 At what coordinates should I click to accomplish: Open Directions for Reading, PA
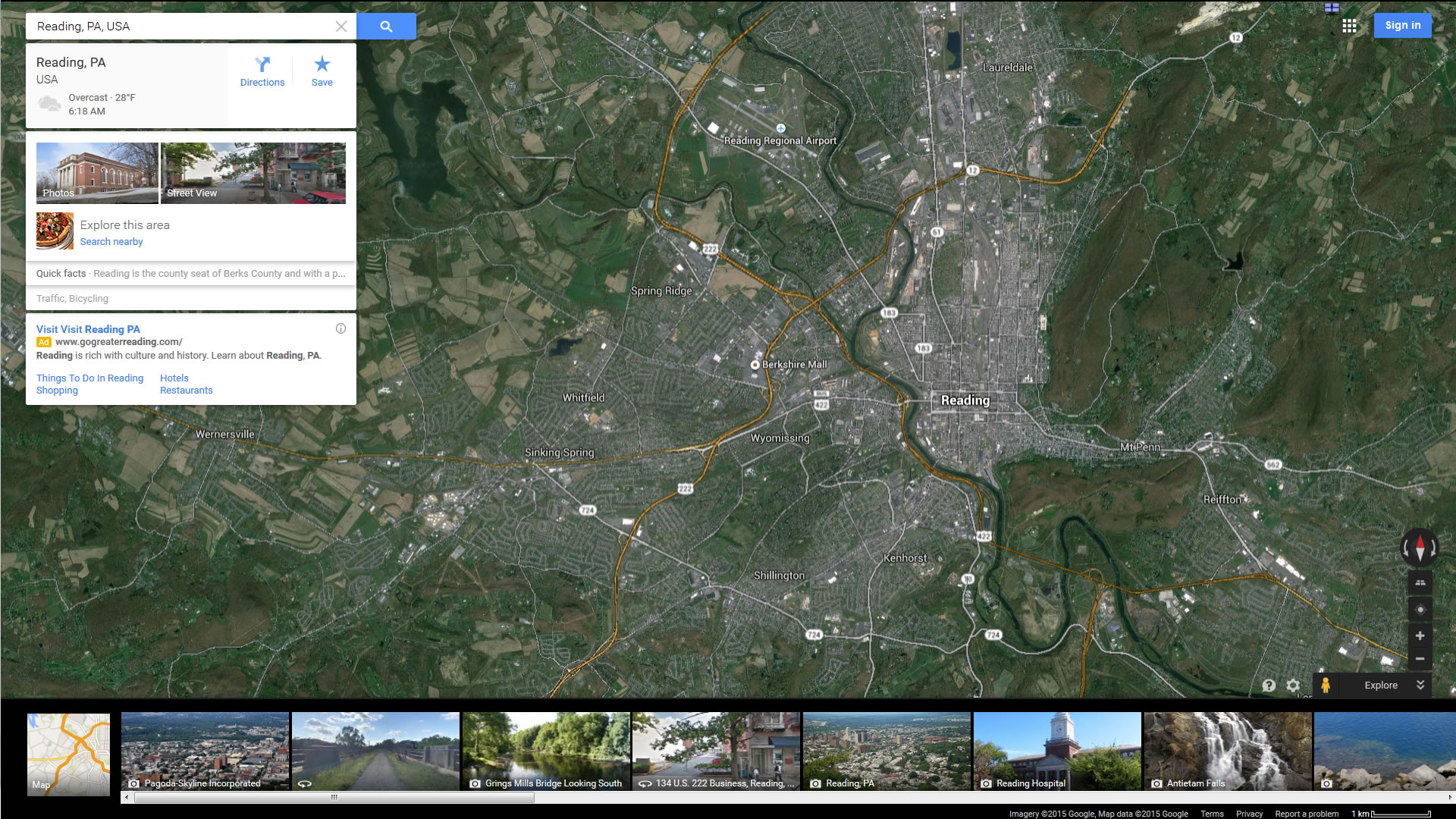tap(262, 71)
